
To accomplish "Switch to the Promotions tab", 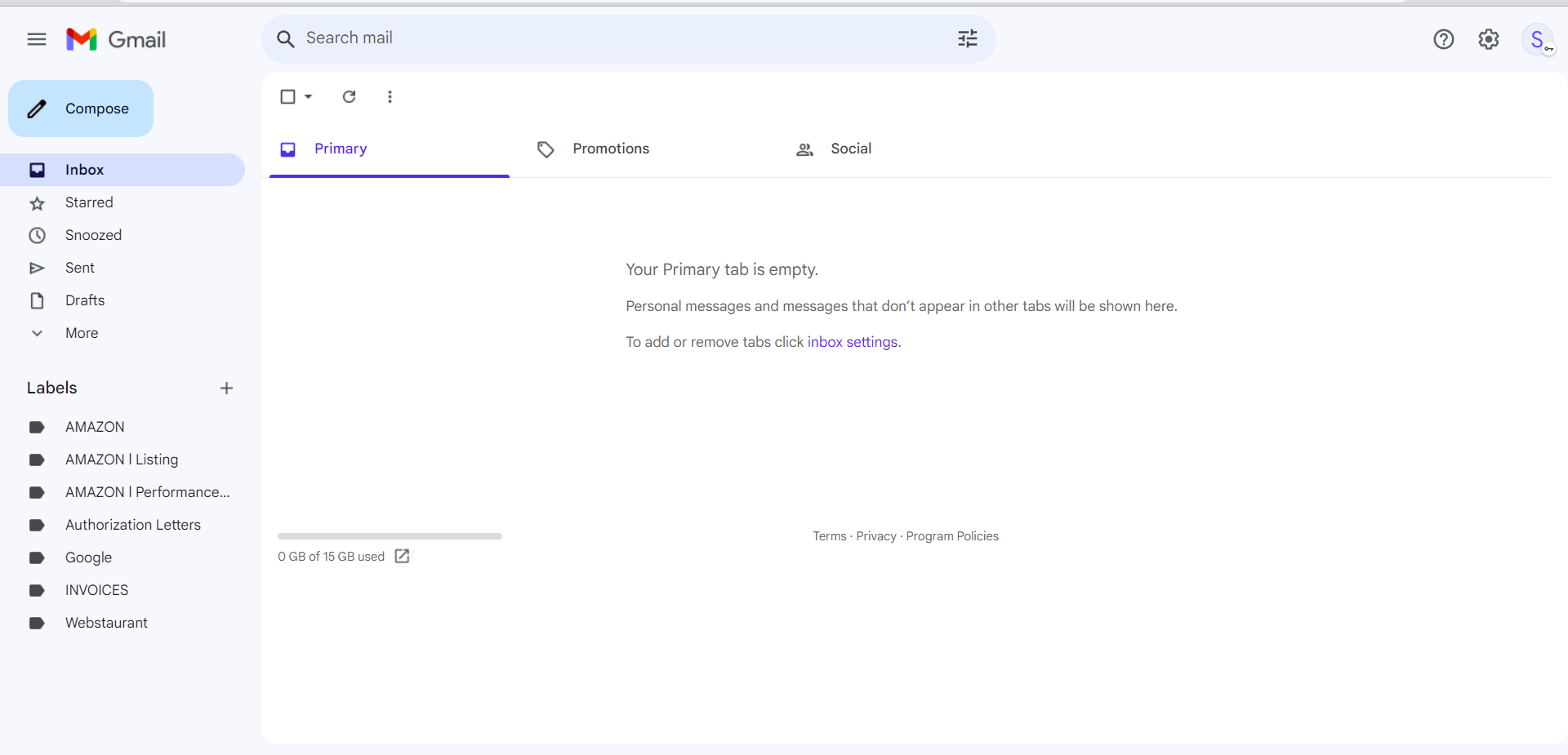I will pyautogui.click(x=647, y=149).
